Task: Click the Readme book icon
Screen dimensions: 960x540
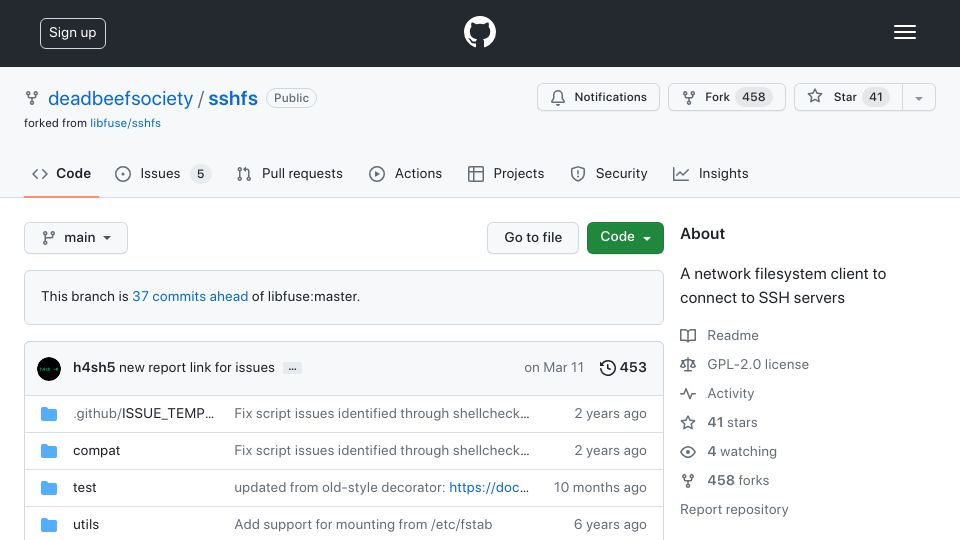Action: 688,336
